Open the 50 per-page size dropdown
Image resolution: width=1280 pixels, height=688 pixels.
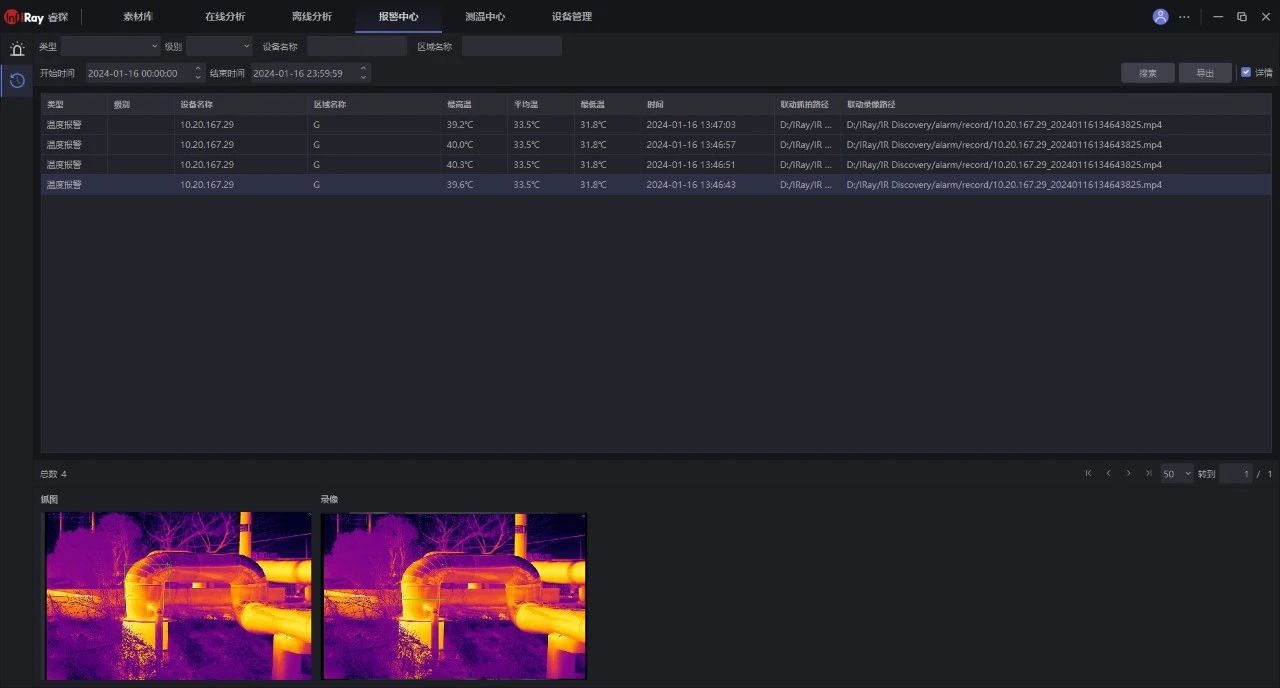(x=1177, y=474)
